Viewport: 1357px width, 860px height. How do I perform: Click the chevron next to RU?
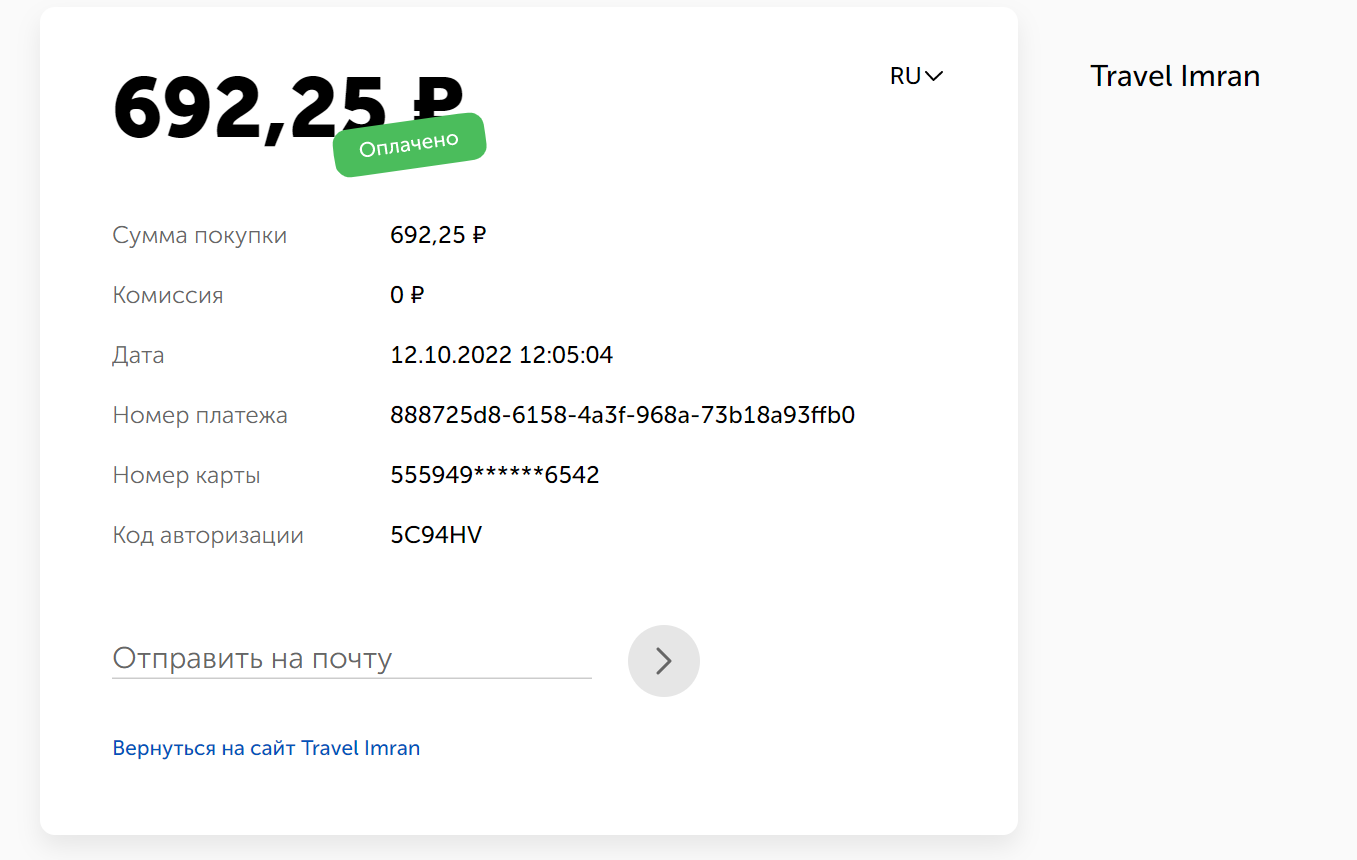pos(934,76)
